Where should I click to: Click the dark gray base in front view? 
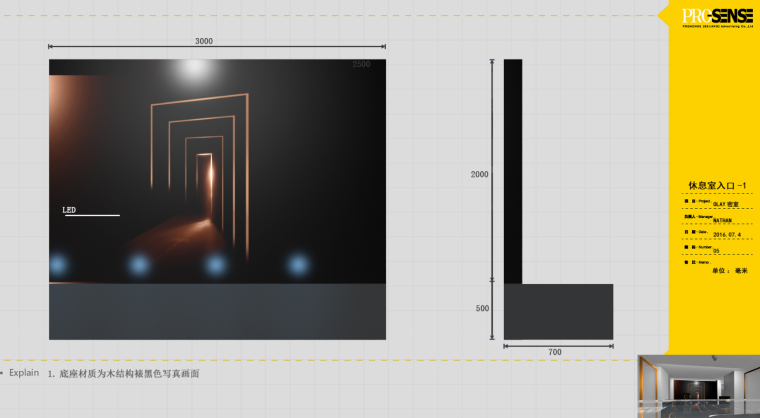pyautogui.click(x=217, y=311)
